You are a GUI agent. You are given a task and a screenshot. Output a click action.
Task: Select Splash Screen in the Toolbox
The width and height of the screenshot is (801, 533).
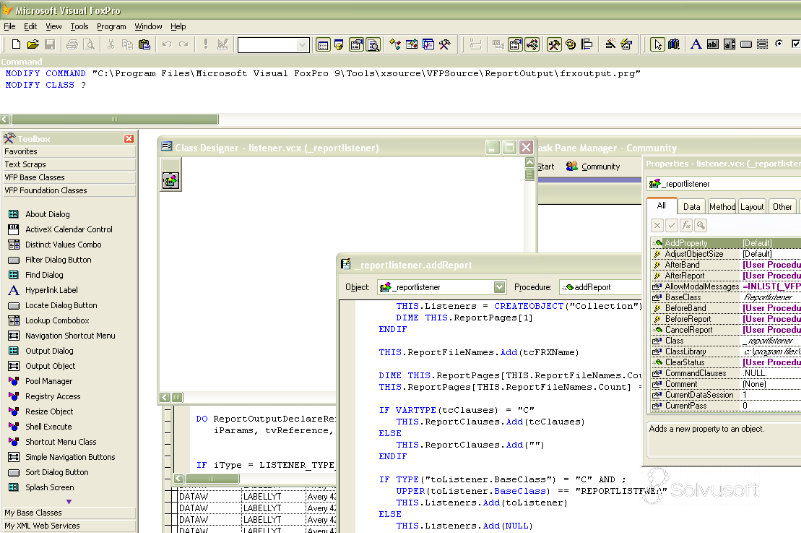point(50,488)
